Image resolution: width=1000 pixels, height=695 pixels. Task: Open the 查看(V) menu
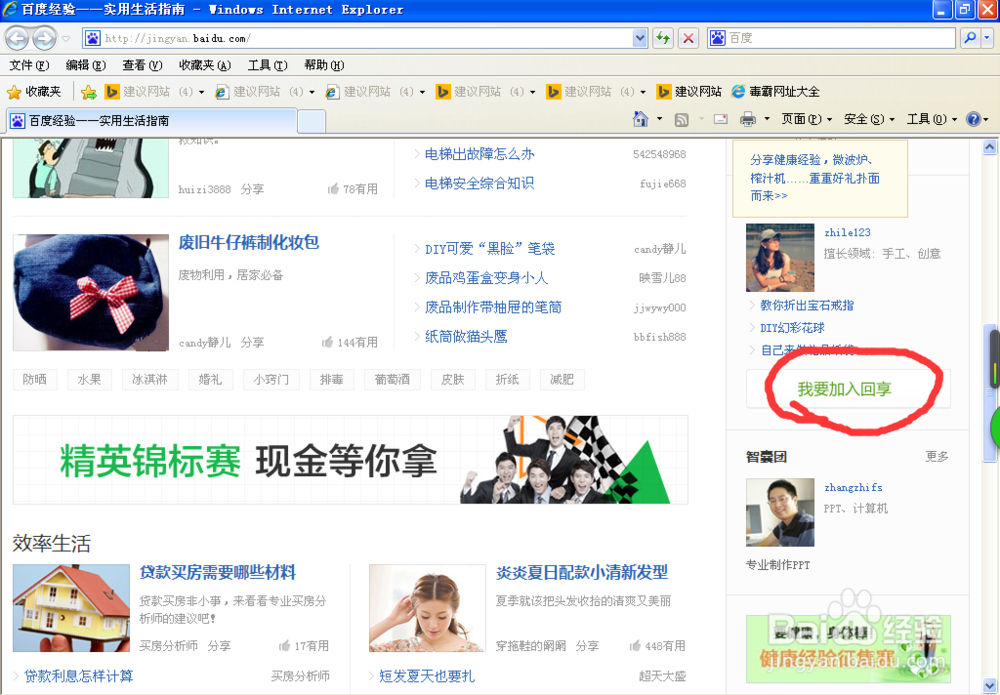tap(142, 65)
